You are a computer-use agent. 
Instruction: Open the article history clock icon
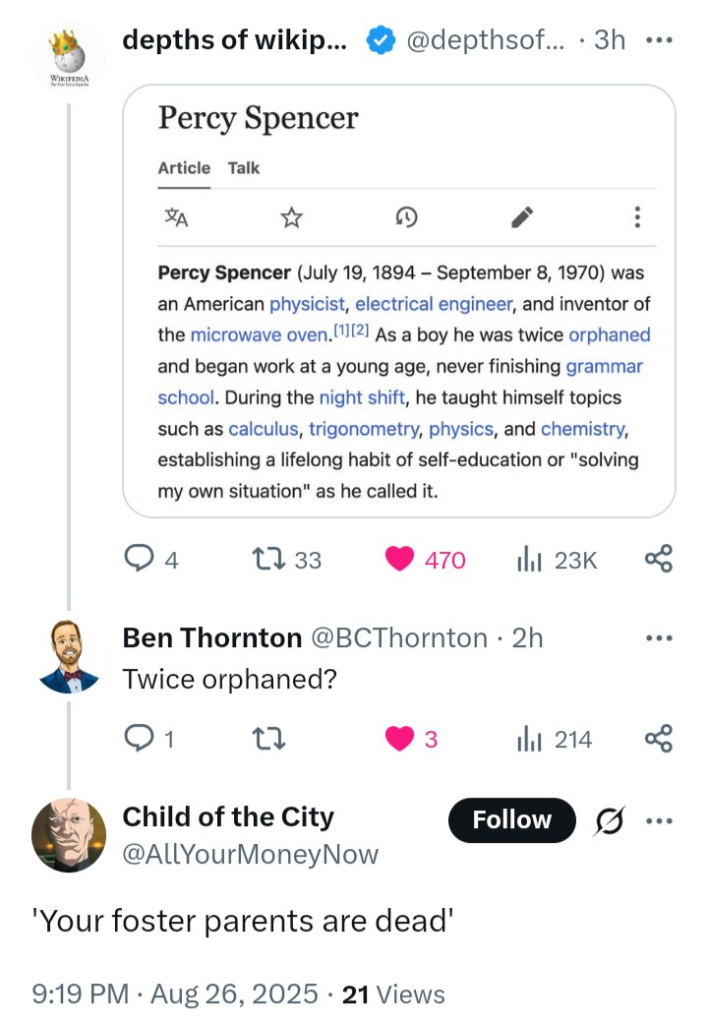pos(406,217)
